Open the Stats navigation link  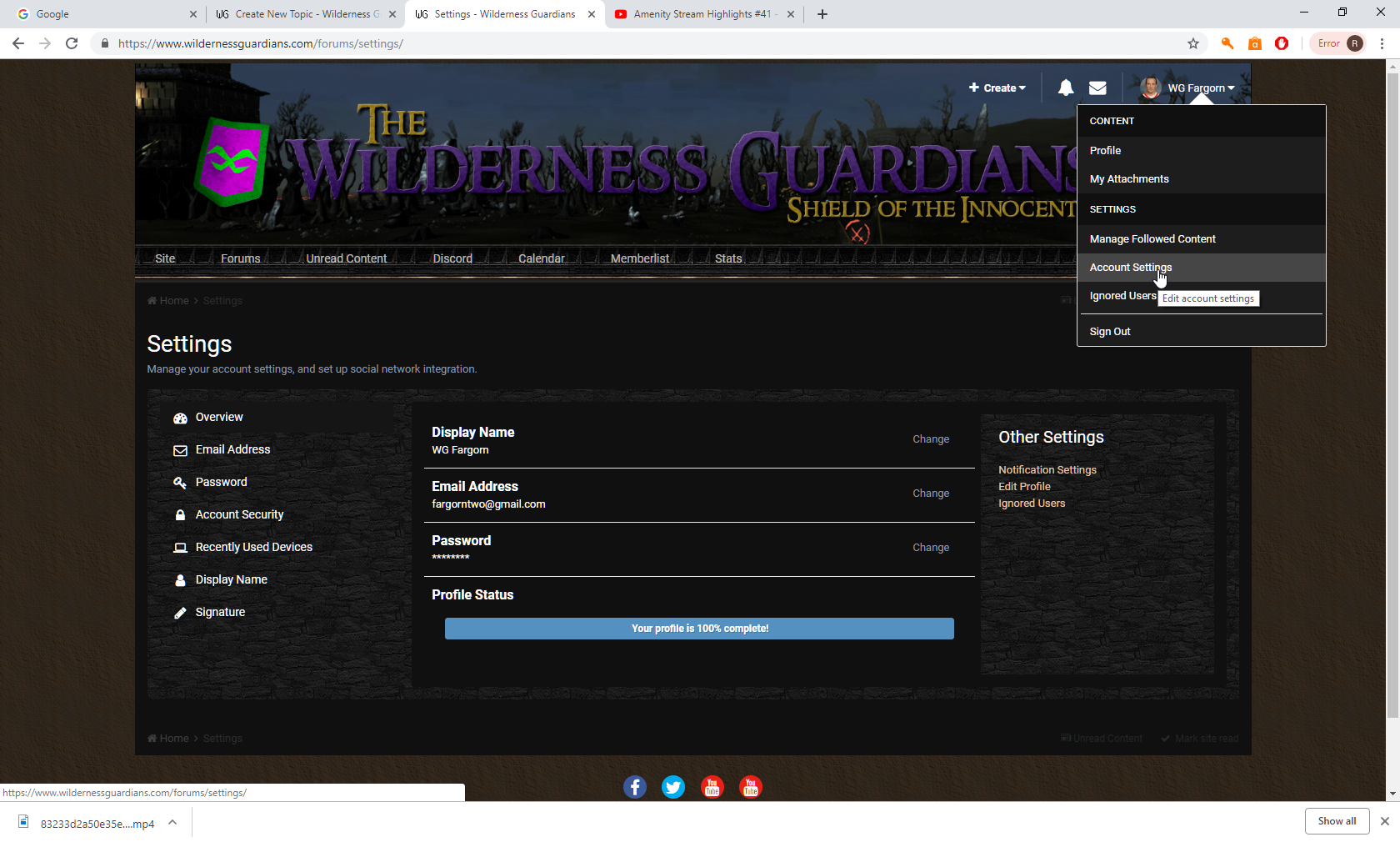click(x=728, y=258)
